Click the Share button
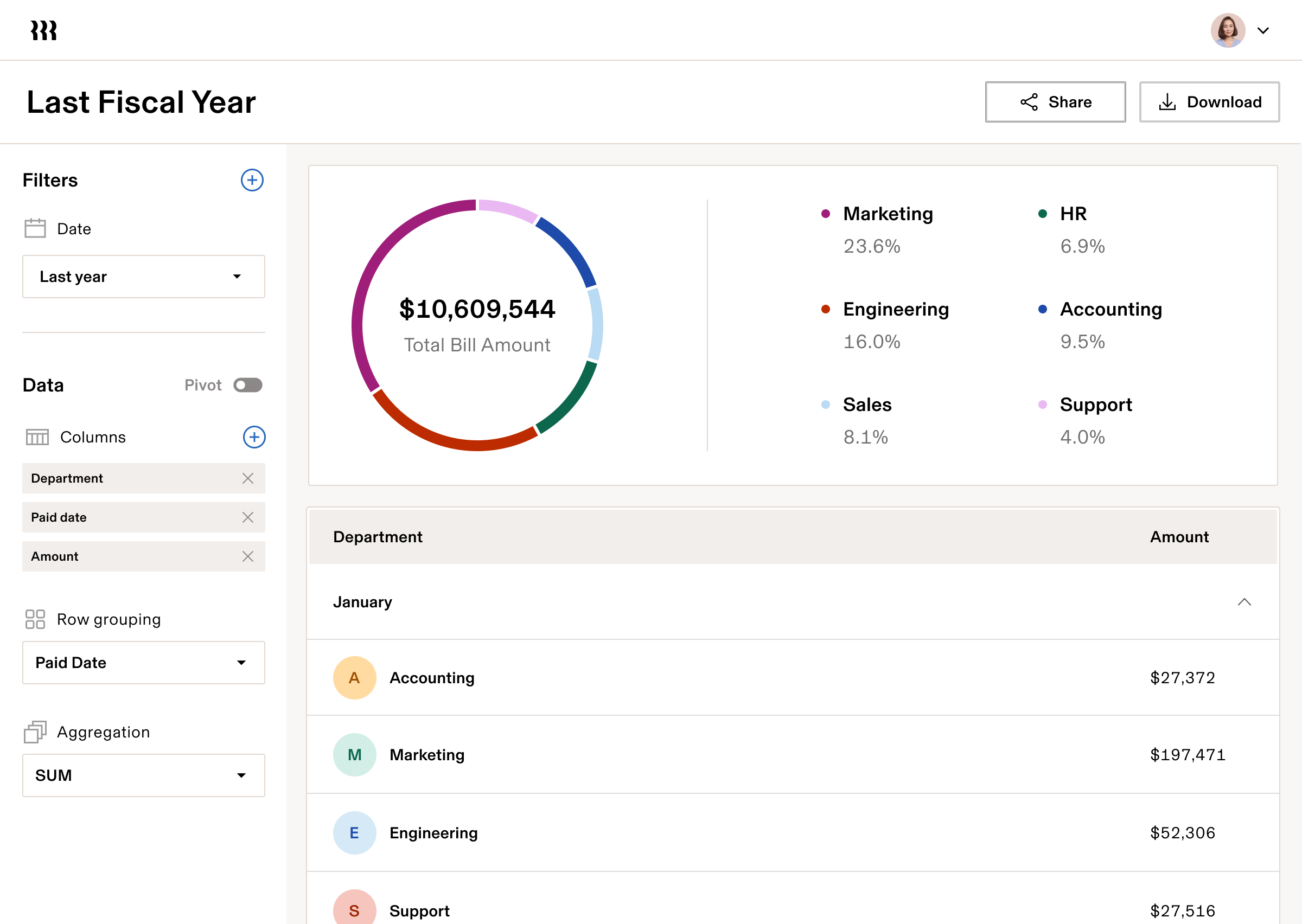 [1055, 102]
